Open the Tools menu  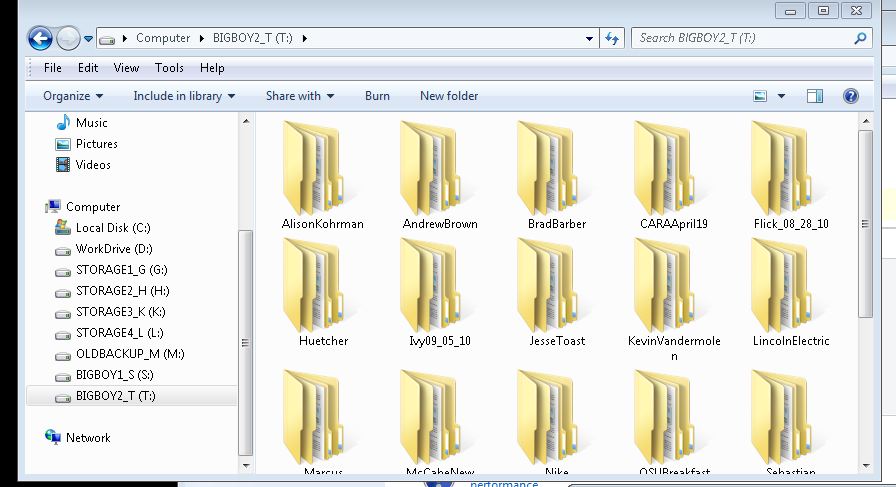coord(169,68)
